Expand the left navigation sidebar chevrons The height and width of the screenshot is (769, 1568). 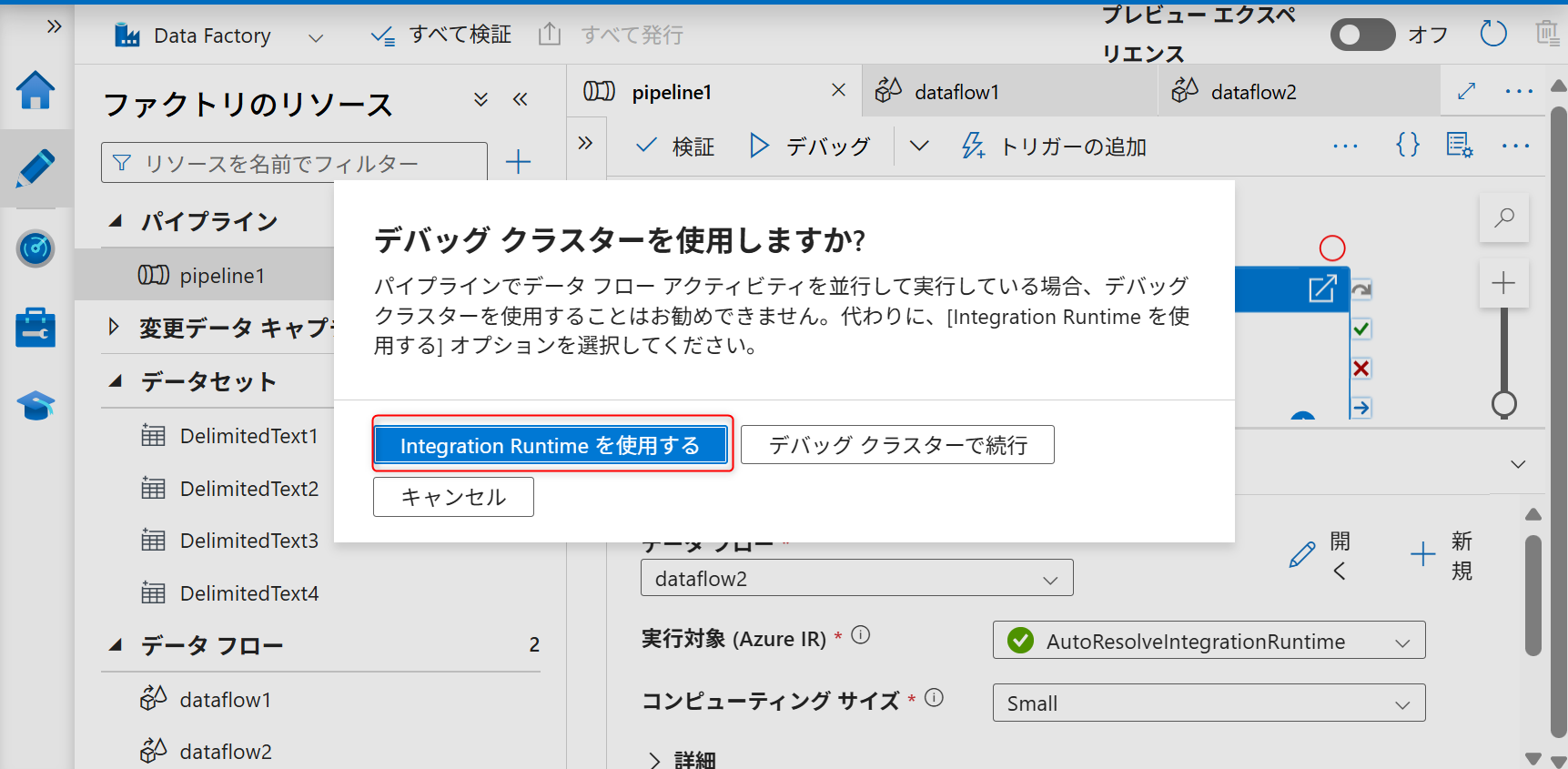54,26
